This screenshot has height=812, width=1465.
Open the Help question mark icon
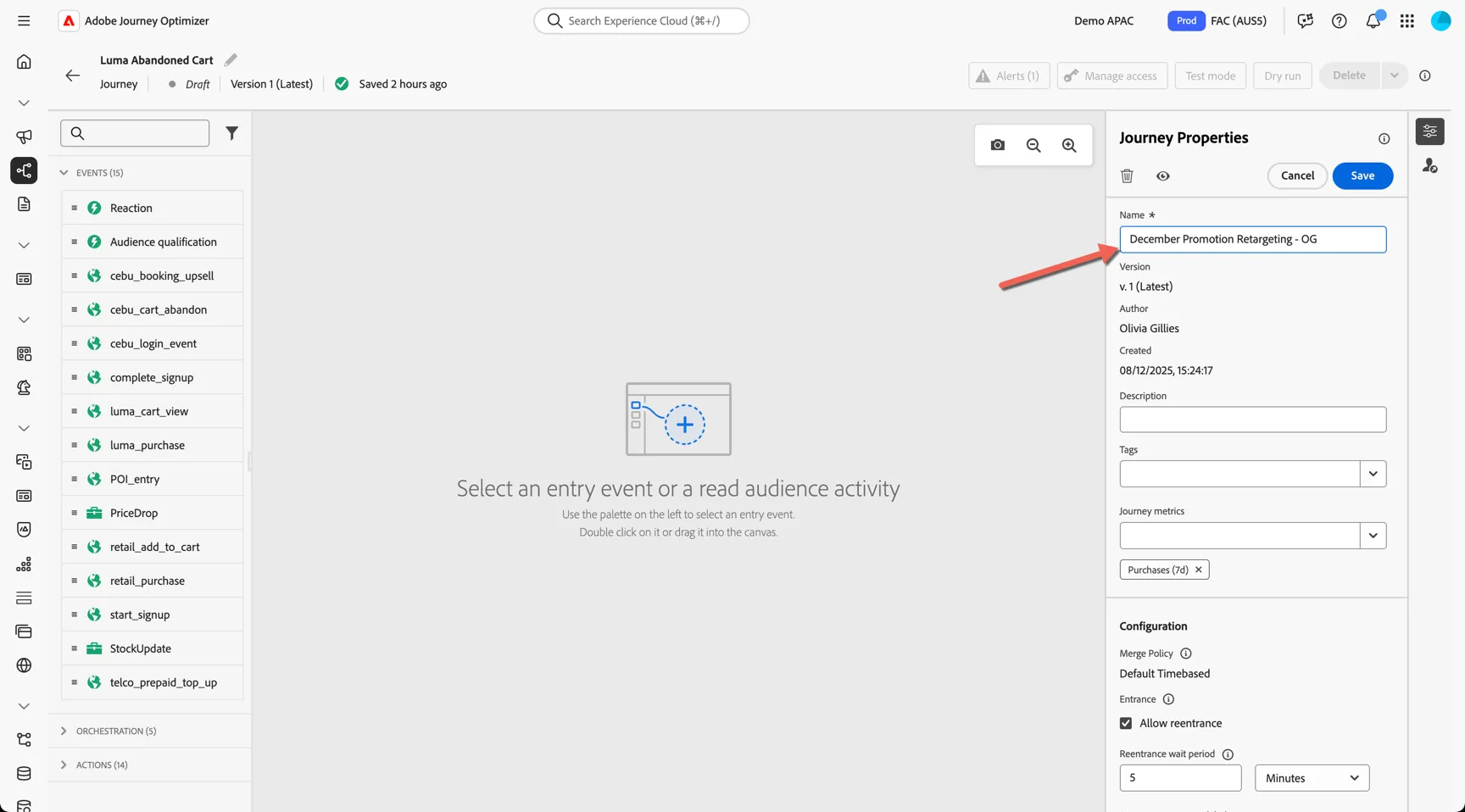pos(1340,20)
